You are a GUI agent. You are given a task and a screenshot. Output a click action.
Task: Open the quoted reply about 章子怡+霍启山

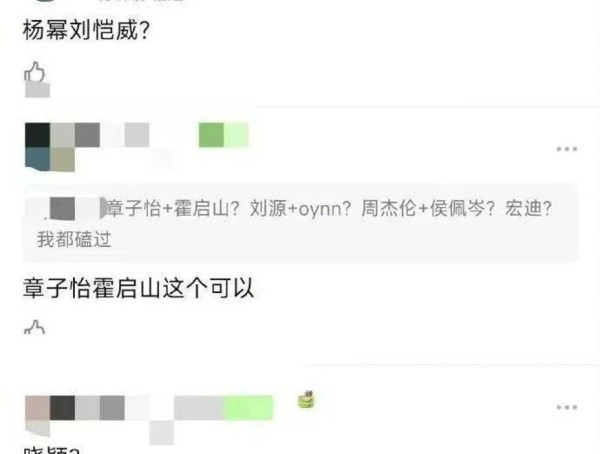click(301, 223)
